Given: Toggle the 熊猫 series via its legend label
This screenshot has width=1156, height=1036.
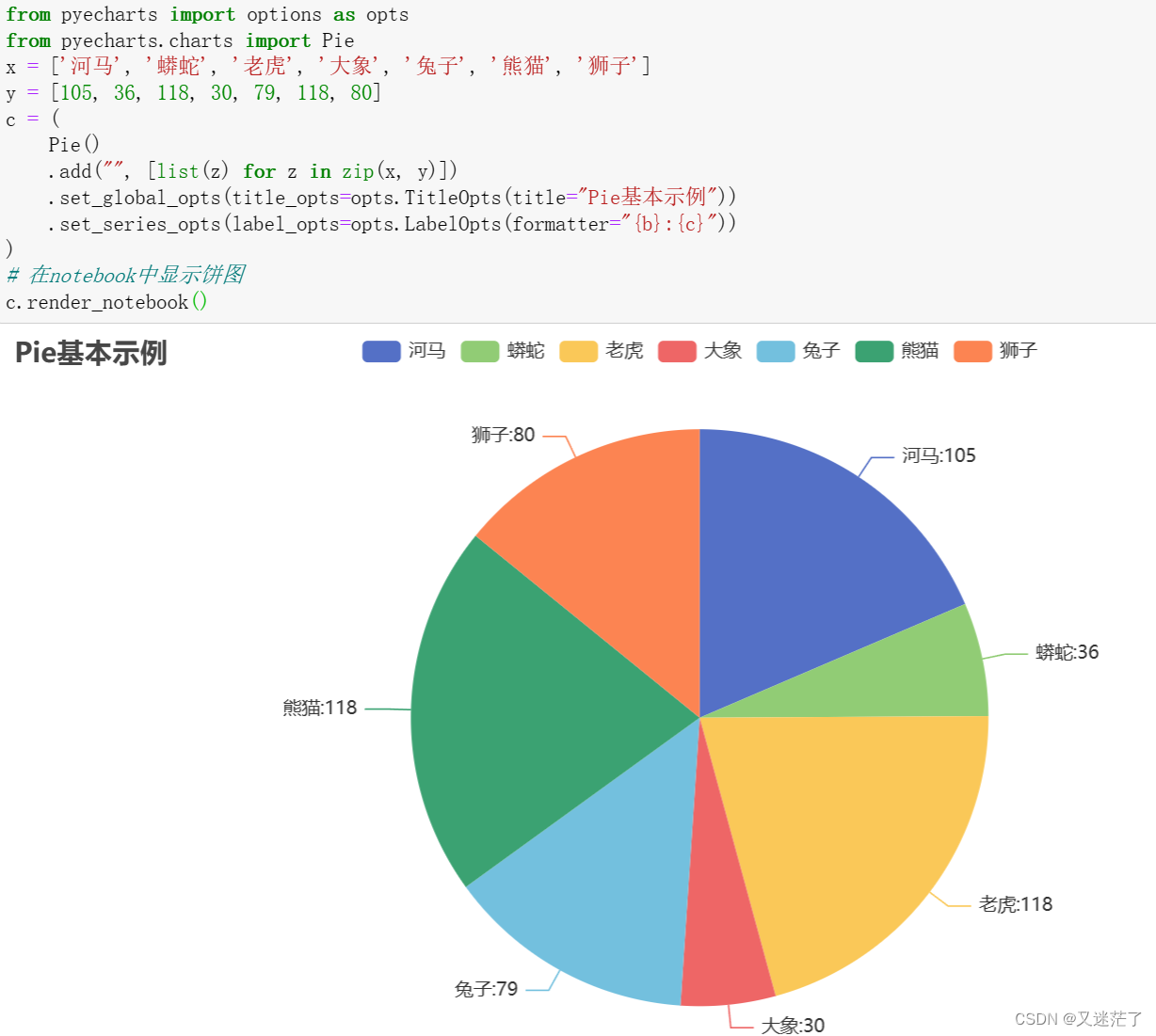Looking at the screenshot, I should [x=920, y=350].
